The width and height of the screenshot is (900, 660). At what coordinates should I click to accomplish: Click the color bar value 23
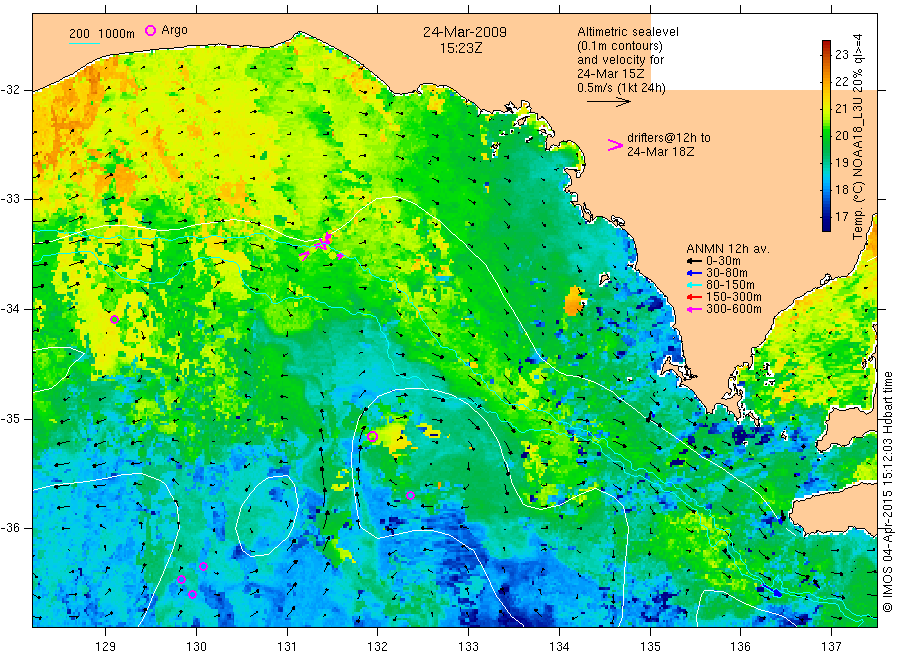click(x=841, y=55)
